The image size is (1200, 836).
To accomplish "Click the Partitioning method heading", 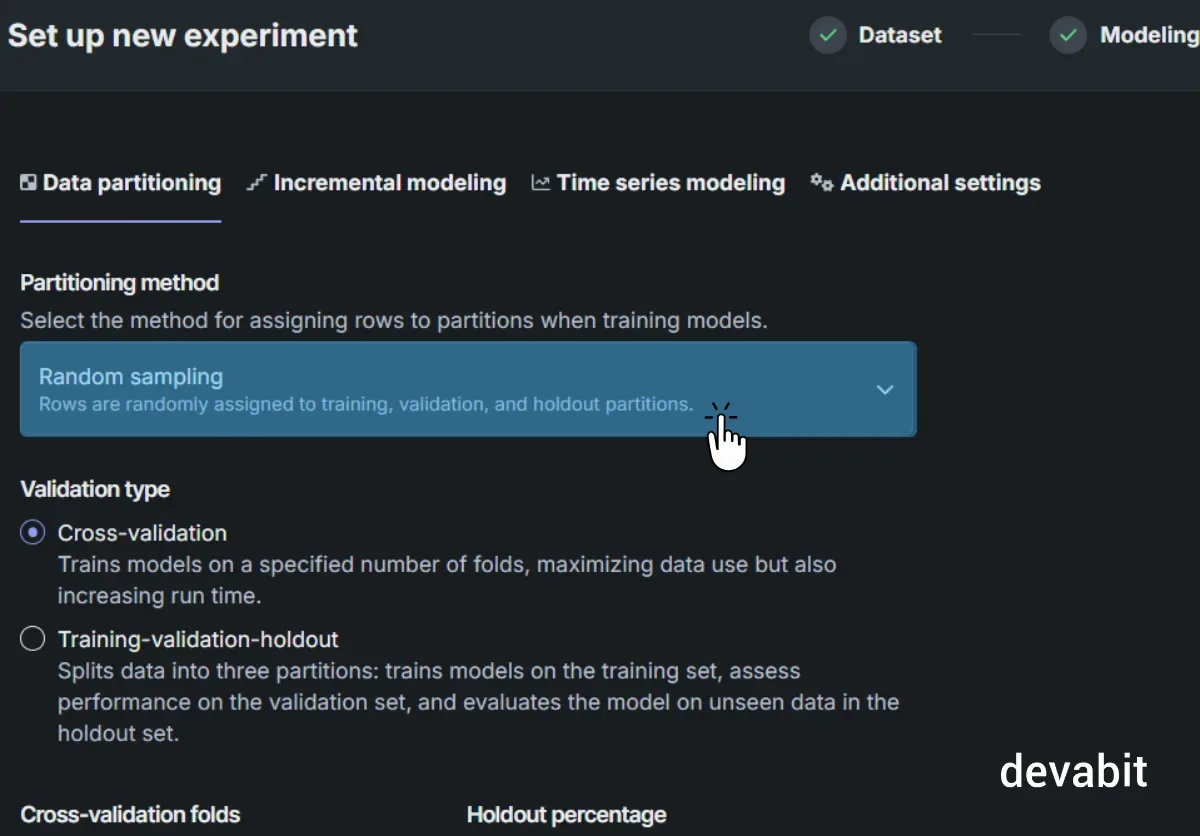I will click(x=120, y=283).
